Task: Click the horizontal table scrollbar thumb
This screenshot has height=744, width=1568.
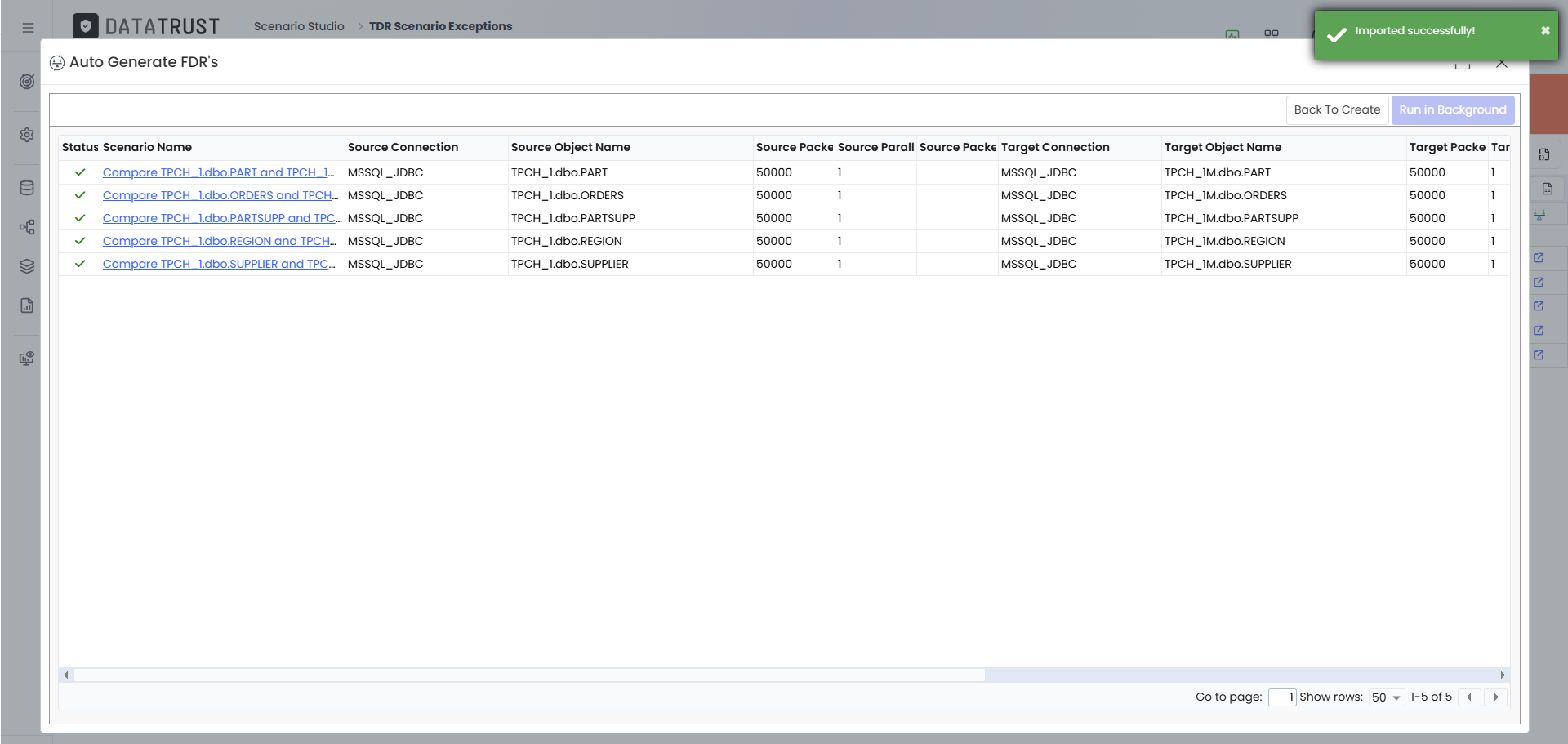Action: 529,675
